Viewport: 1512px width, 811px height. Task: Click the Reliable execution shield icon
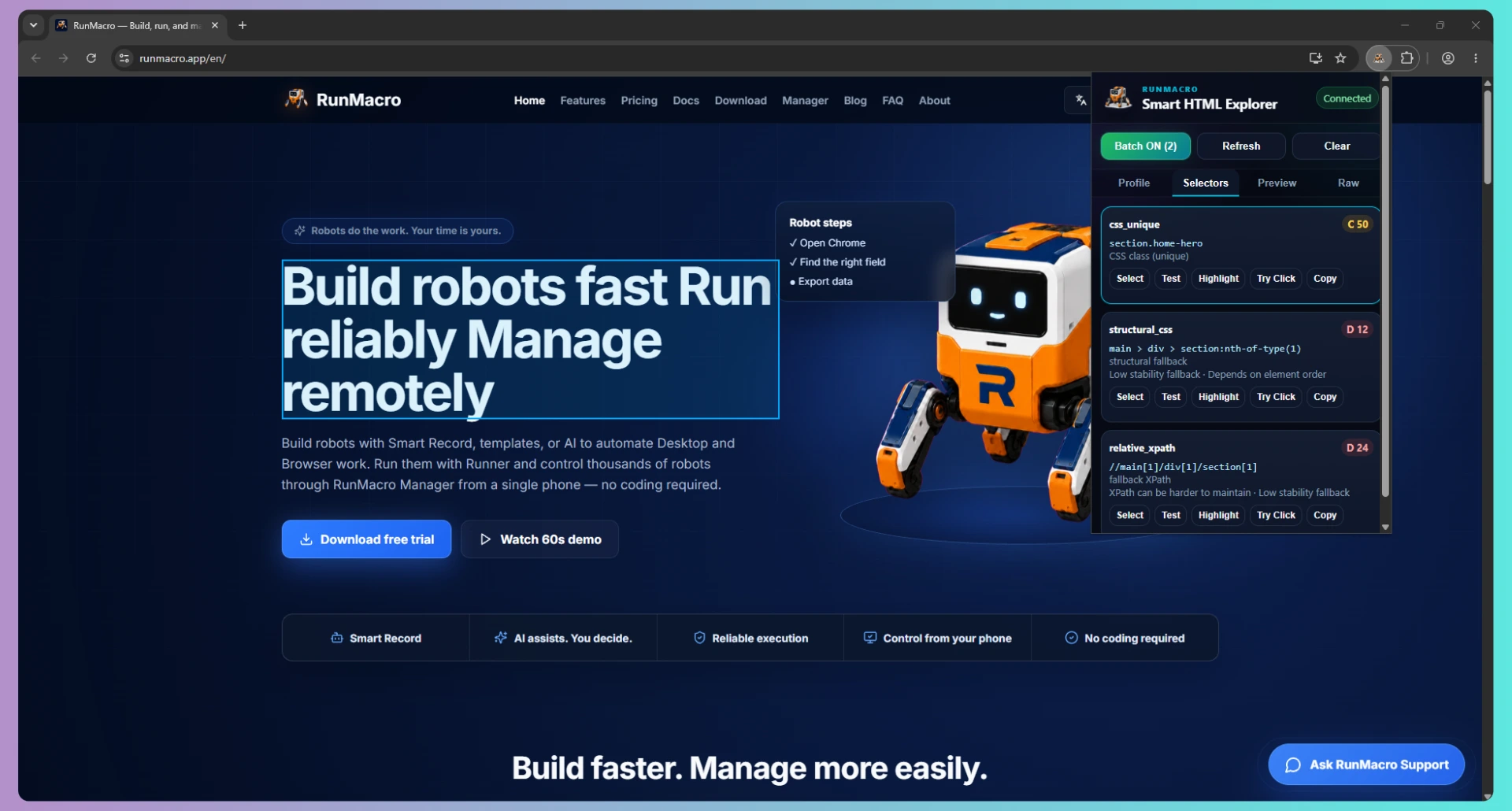coord(699,638)
